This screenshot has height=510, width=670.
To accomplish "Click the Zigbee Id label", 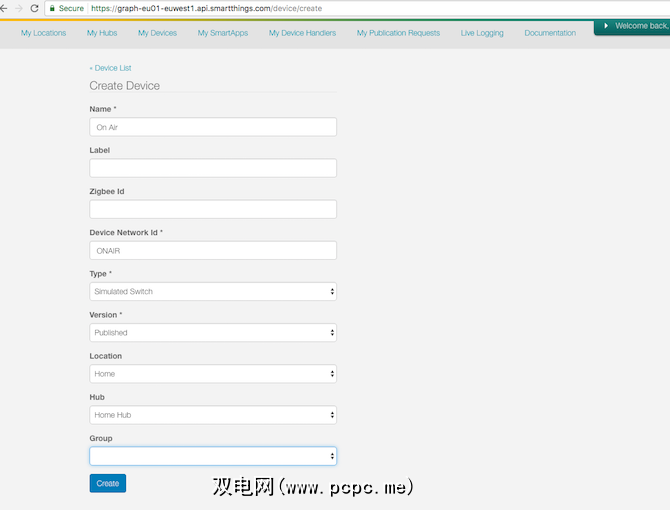I will (x=106, y=191).
